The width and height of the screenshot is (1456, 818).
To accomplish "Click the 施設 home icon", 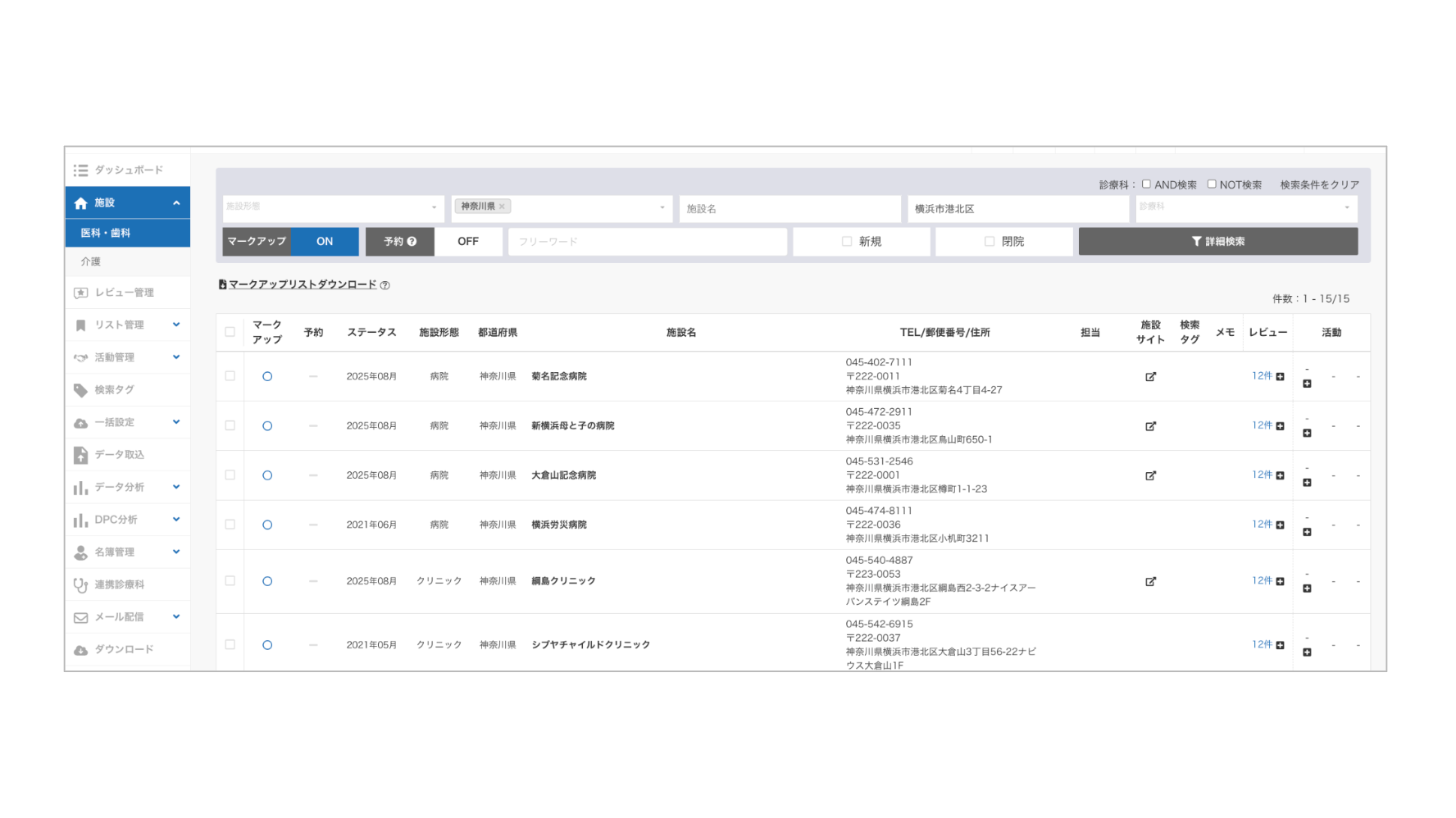I will [x=80, y=203].
